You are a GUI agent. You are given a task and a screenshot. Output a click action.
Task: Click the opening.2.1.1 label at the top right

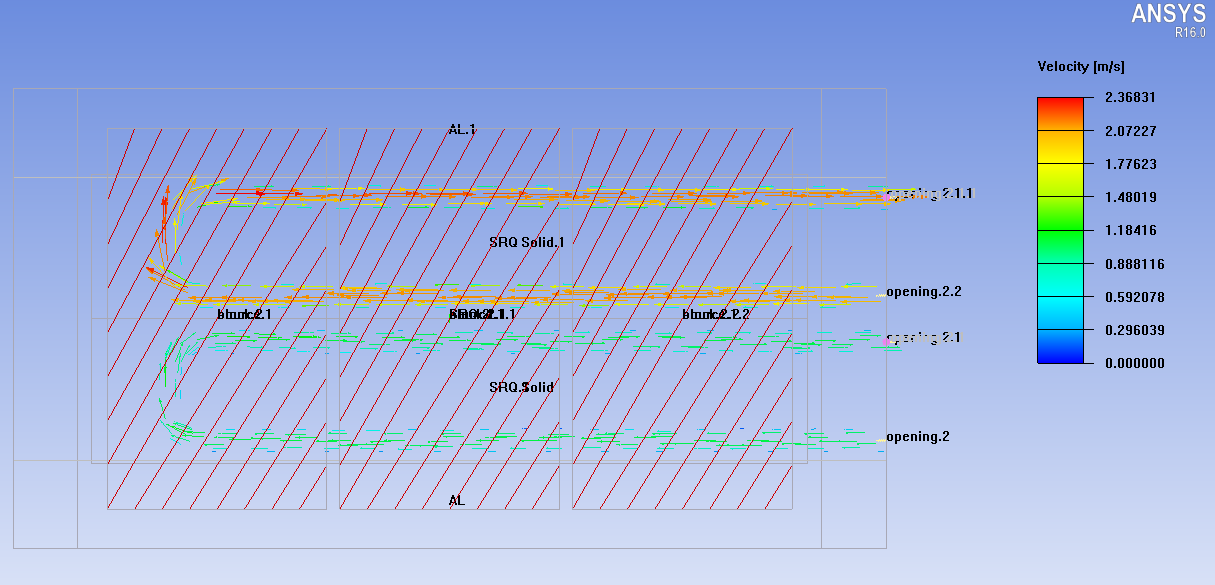tap(929, 193)
